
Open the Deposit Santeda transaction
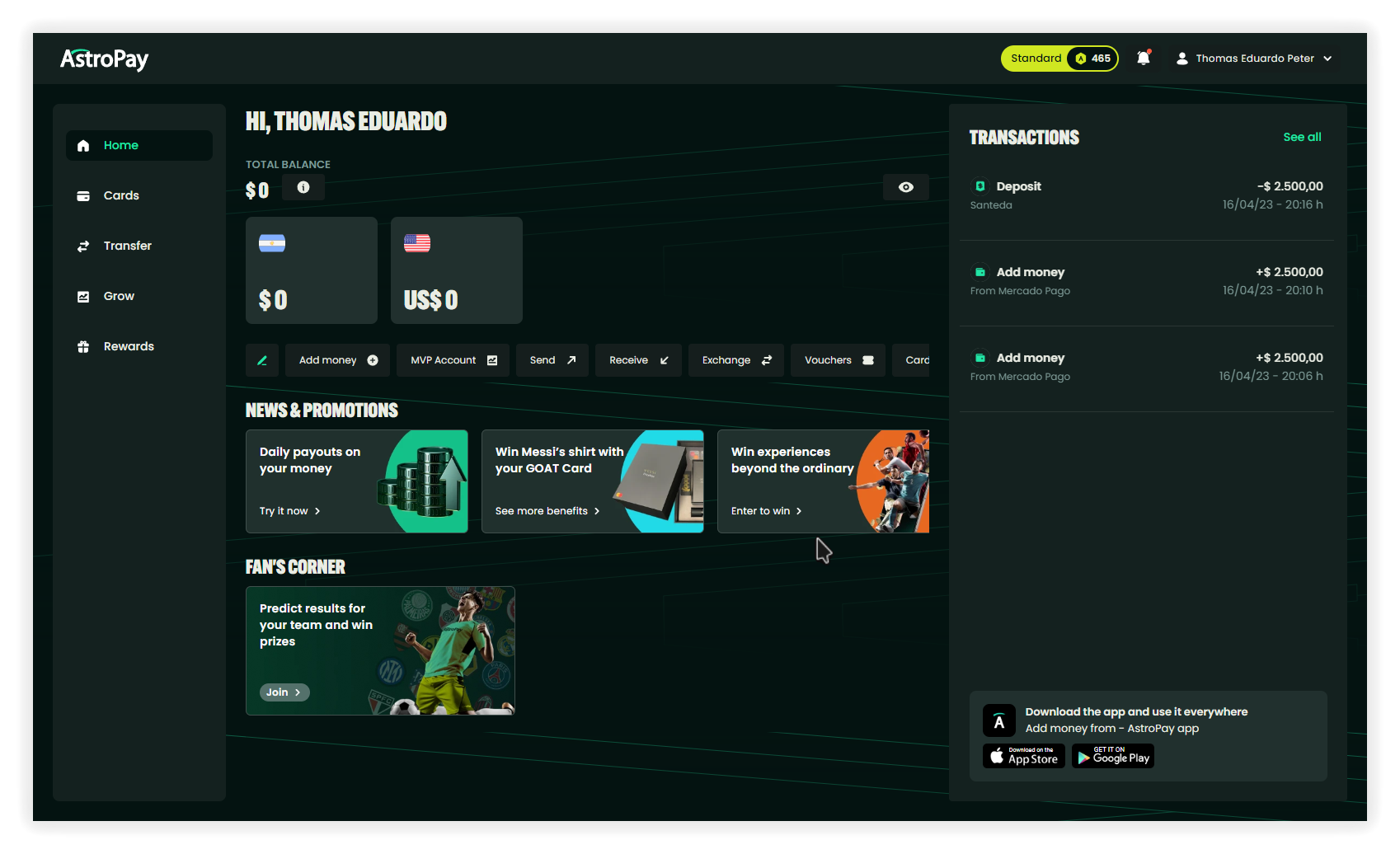point(1147,196)
